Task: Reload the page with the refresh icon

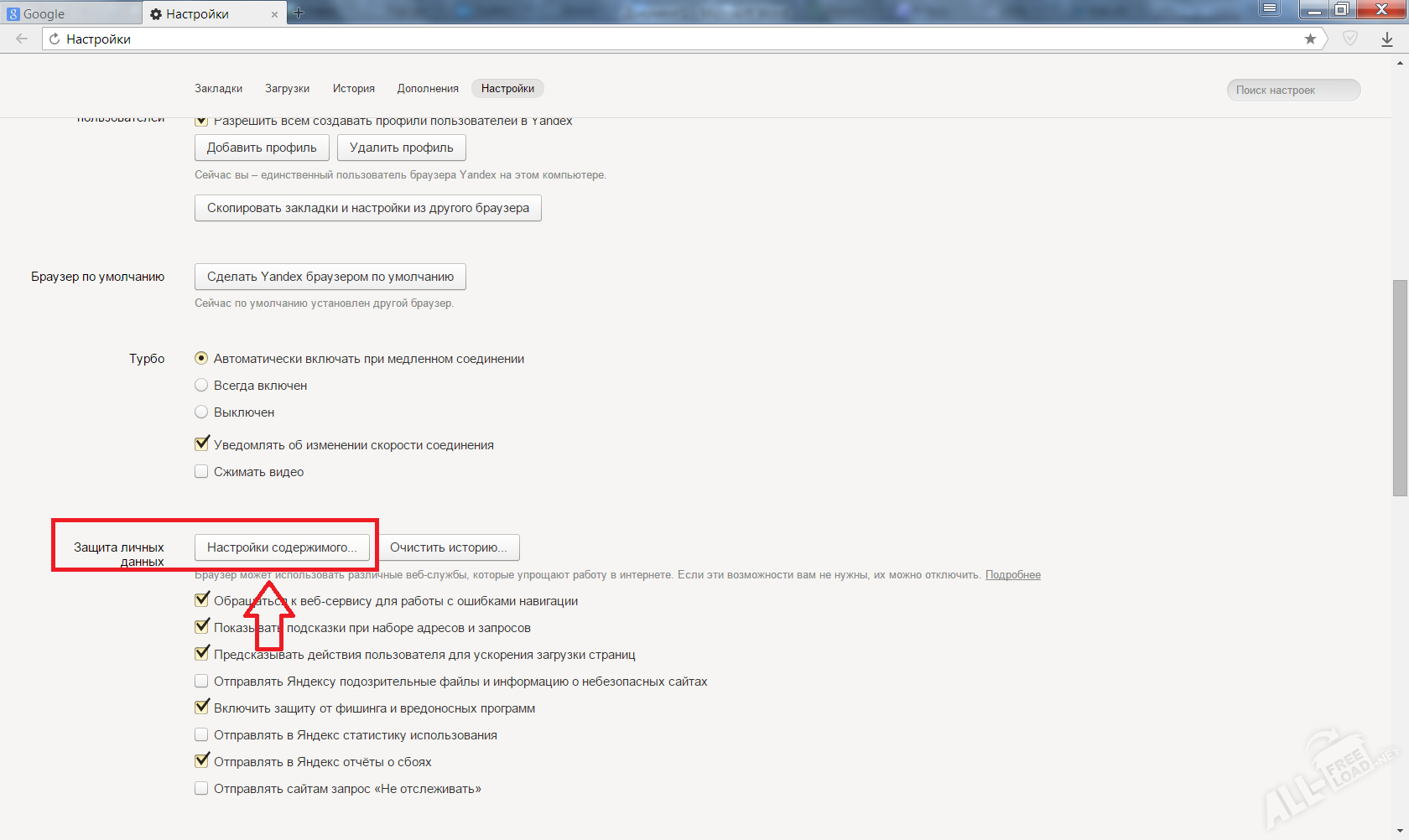Action: point(55,39)
